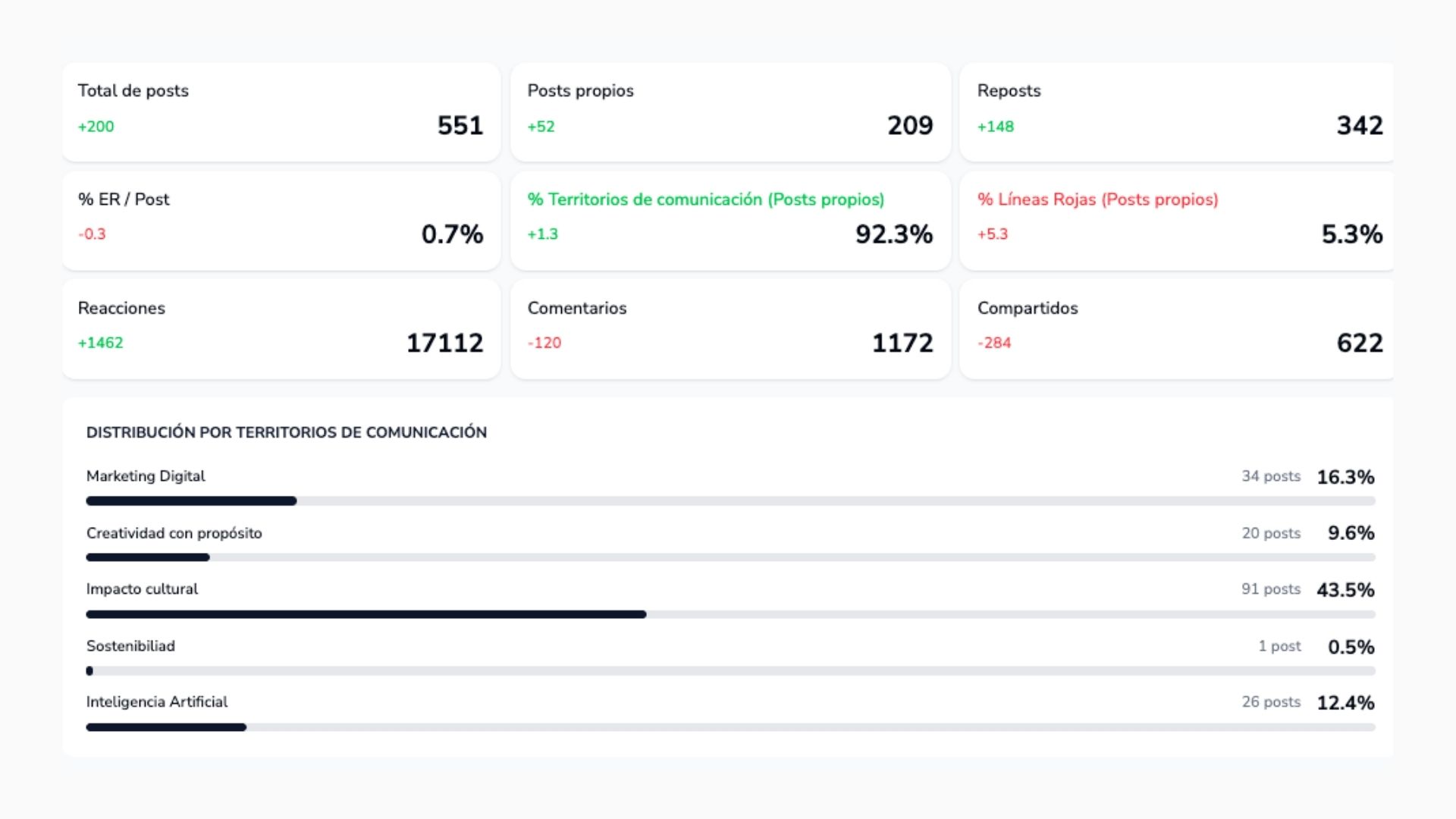Click the % ER / Post card
The width and height of the screenshot is (1456, 819).
(x=281, y=220)
